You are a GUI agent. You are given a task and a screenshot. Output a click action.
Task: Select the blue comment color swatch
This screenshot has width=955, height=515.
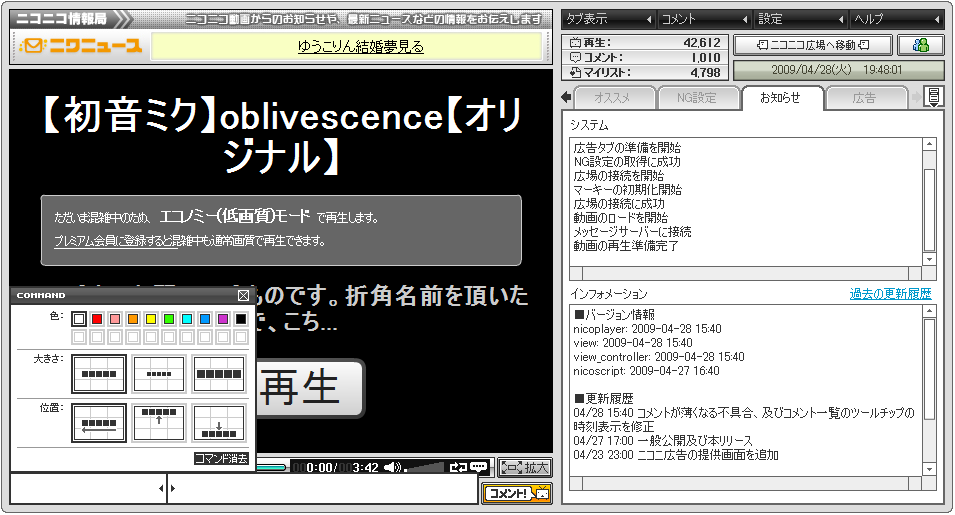coord(205,318)
